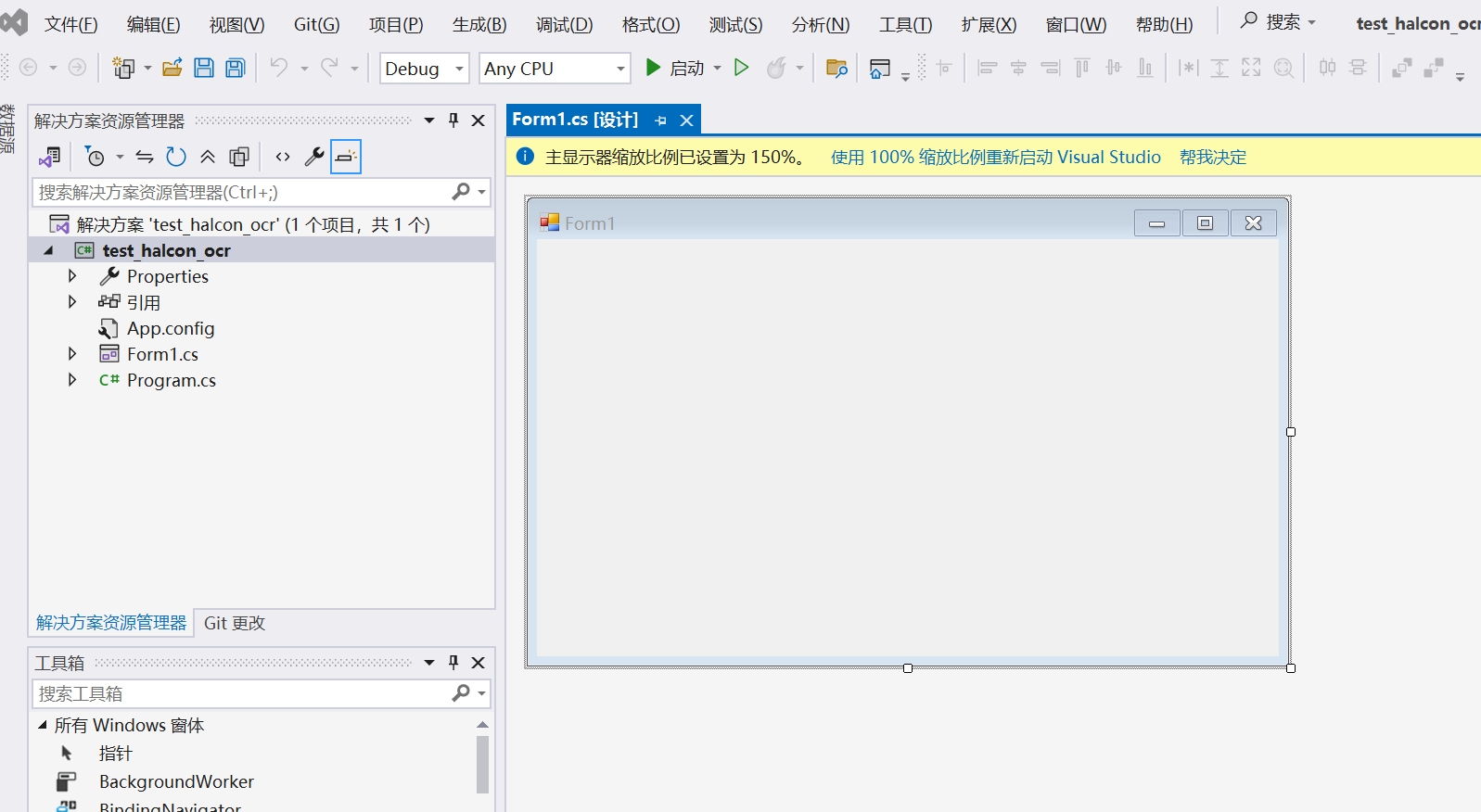Select the 指针 pointer tool in Toolbox

(115, 753)
